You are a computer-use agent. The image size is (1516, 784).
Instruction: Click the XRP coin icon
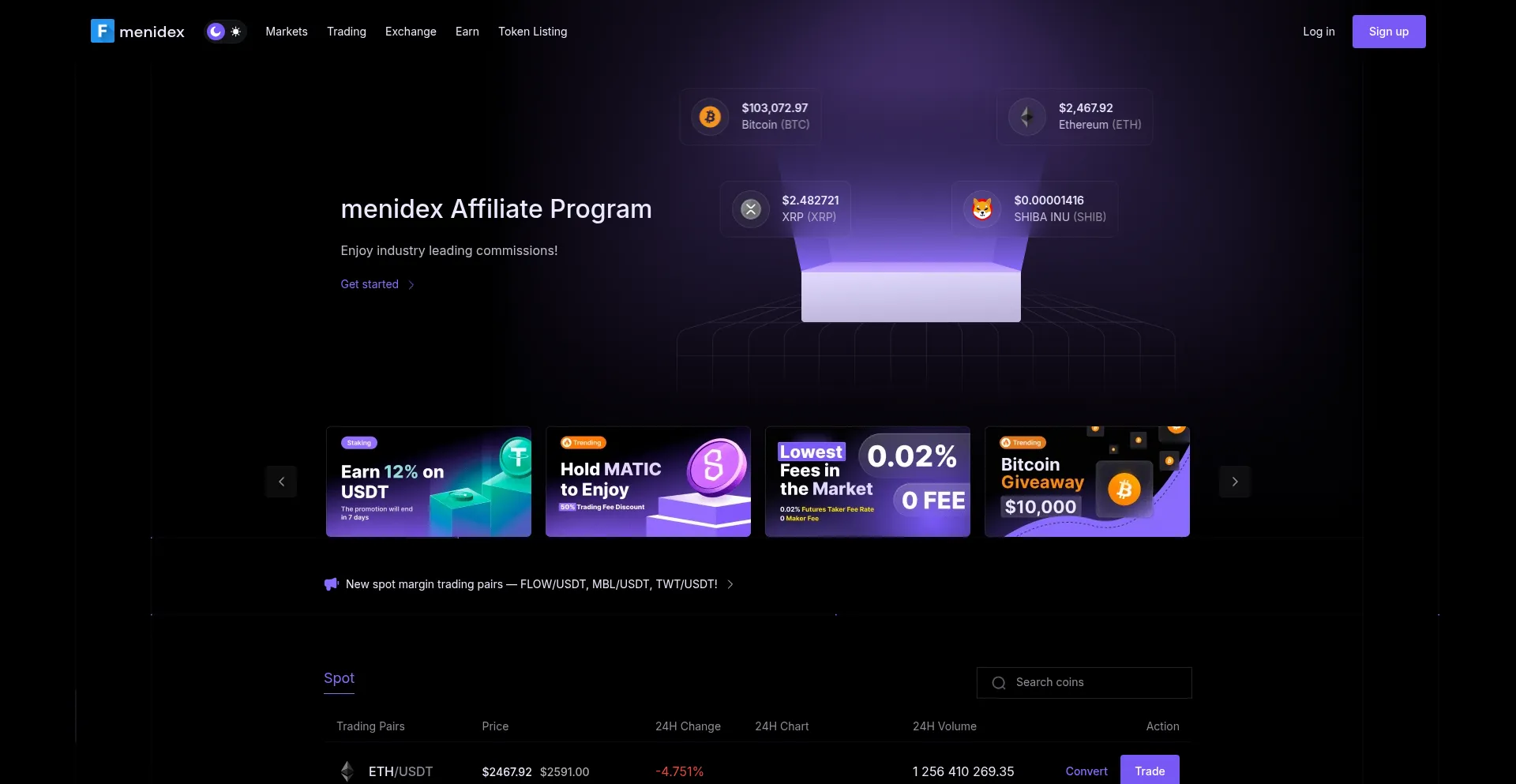point(751,209)
